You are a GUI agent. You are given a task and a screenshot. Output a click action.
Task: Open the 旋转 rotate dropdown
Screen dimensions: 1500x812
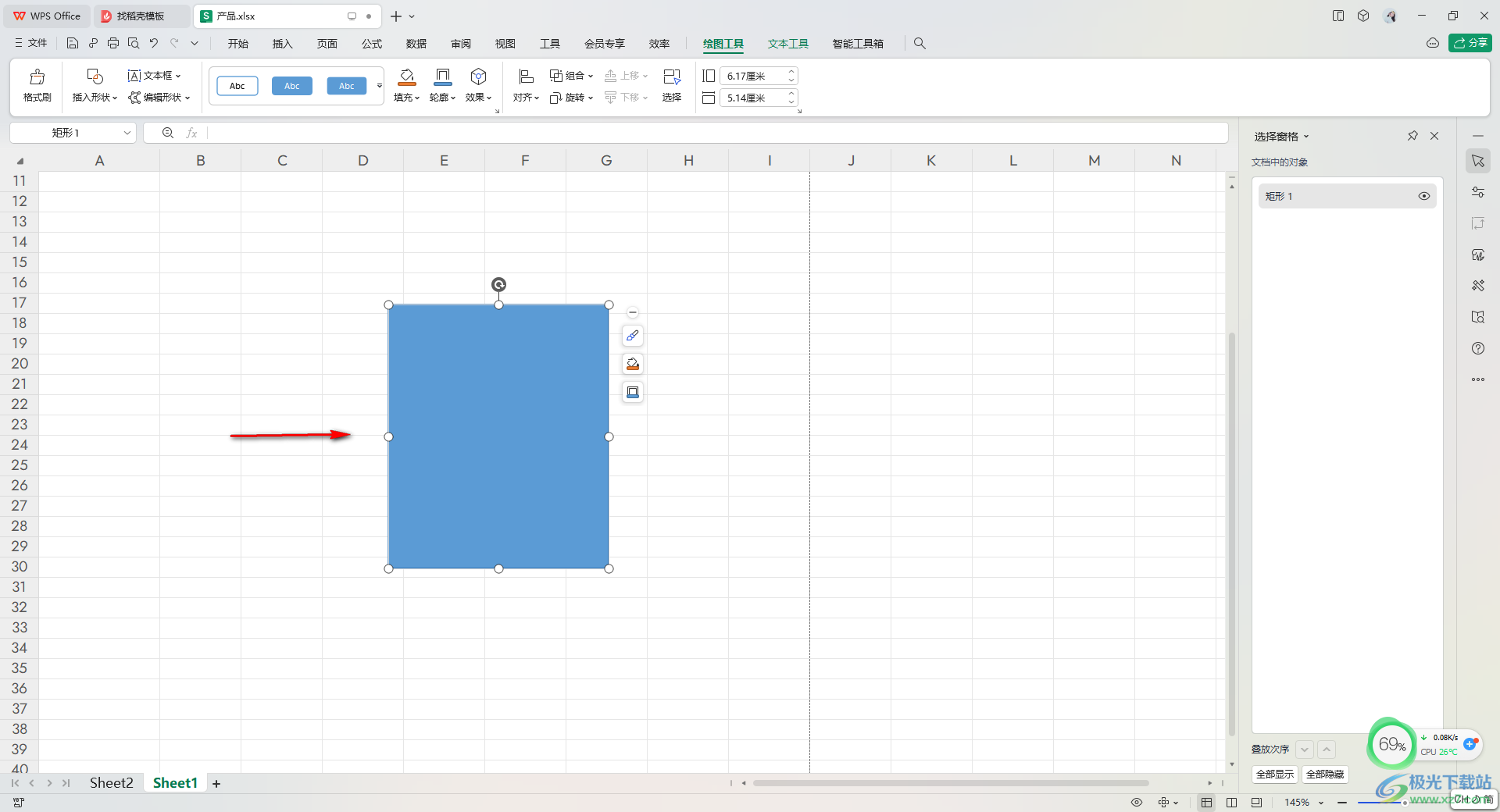(x=571, y=98)
